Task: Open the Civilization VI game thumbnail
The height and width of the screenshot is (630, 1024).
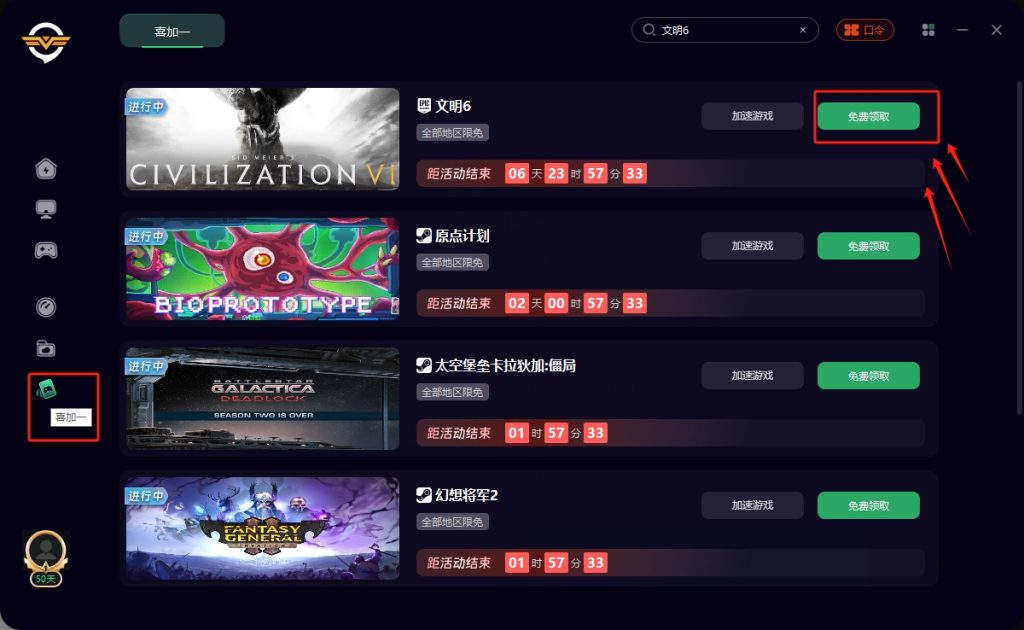Action: coord(262,139)
